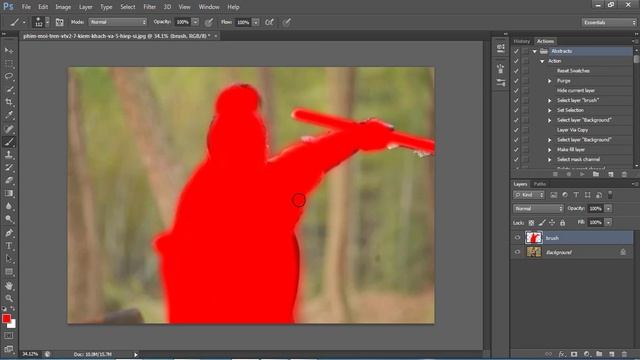The height and width of the screenshot is (360, 640).
Task: Switch to the Paths tab
Action: click(540, 184)
